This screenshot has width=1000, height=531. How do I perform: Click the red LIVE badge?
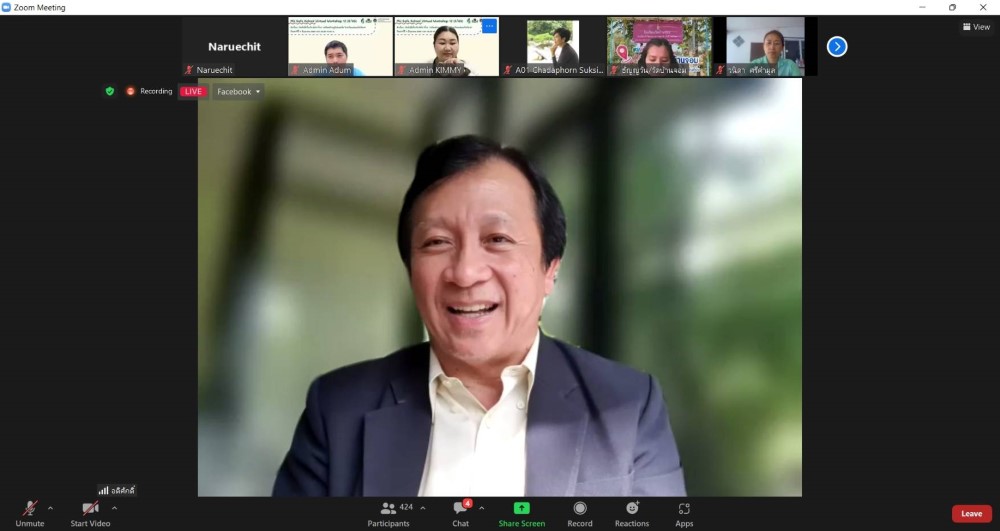[x=193, y=91]
